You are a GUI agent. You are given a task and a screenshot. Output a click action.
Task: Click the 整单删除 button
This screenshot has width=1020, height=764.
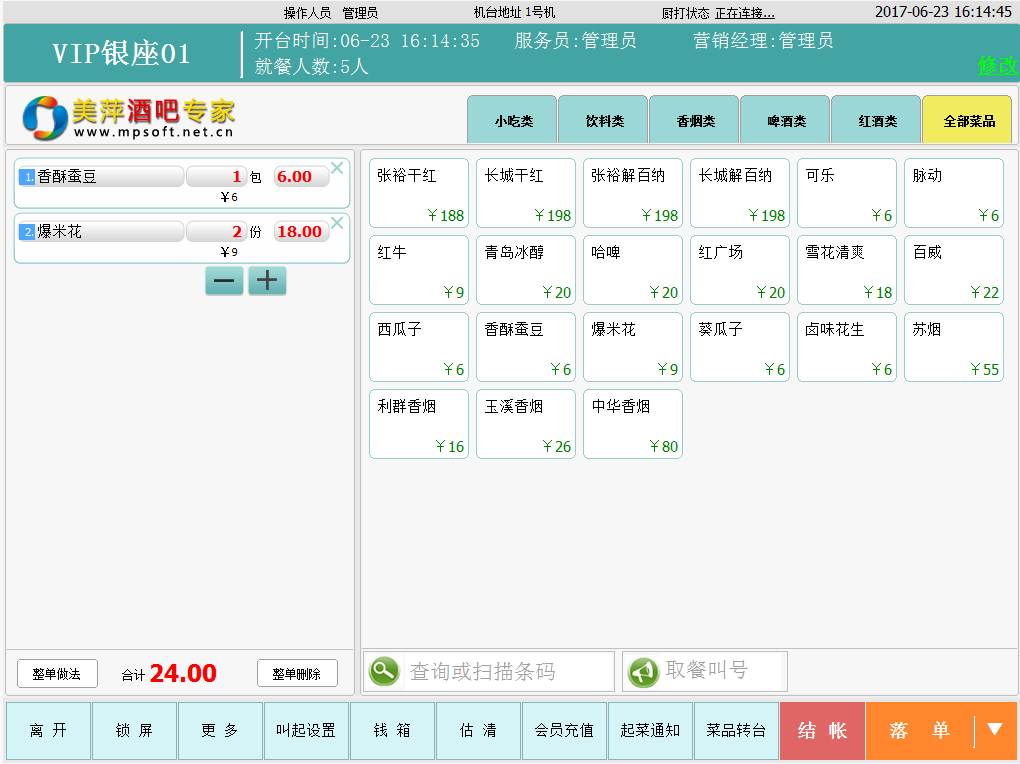click(297, 674)
